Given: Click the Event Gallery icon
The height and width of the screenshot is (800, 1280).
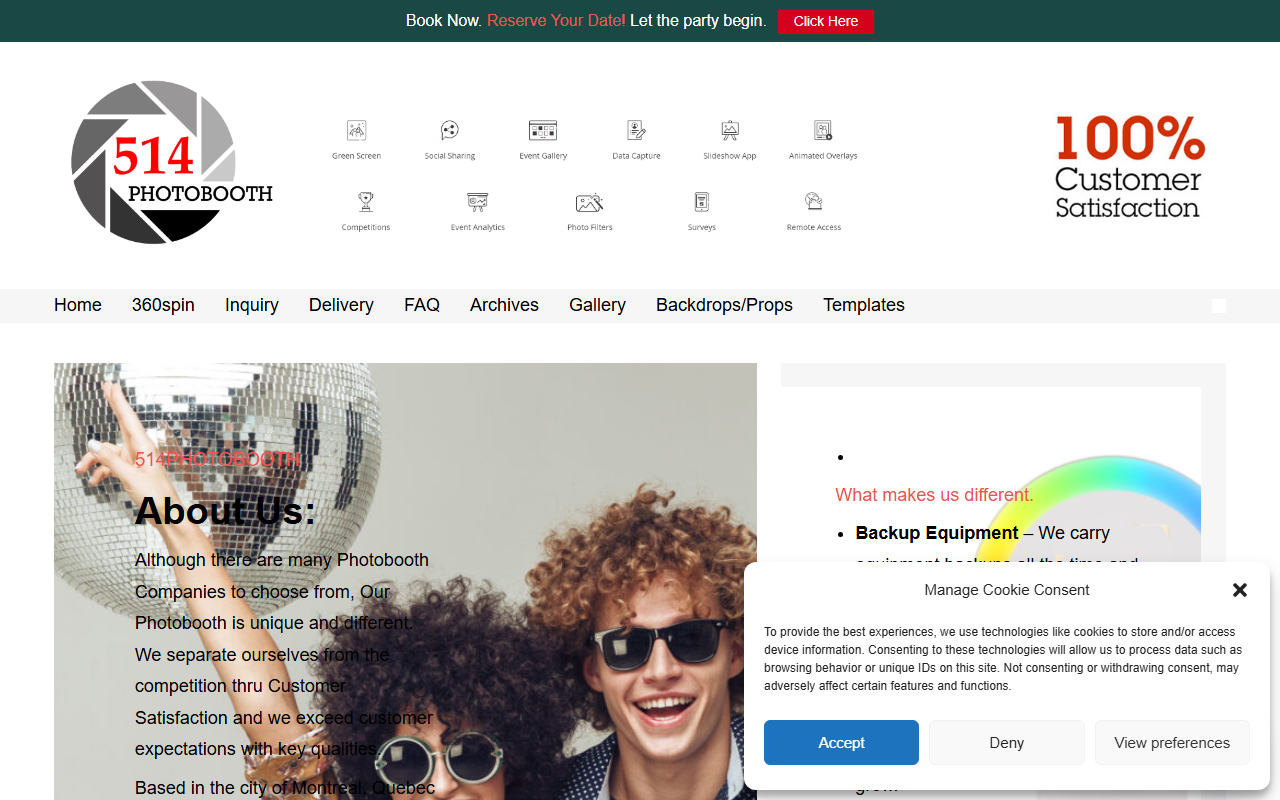Looking at the screenshot, I should (543, 130).
